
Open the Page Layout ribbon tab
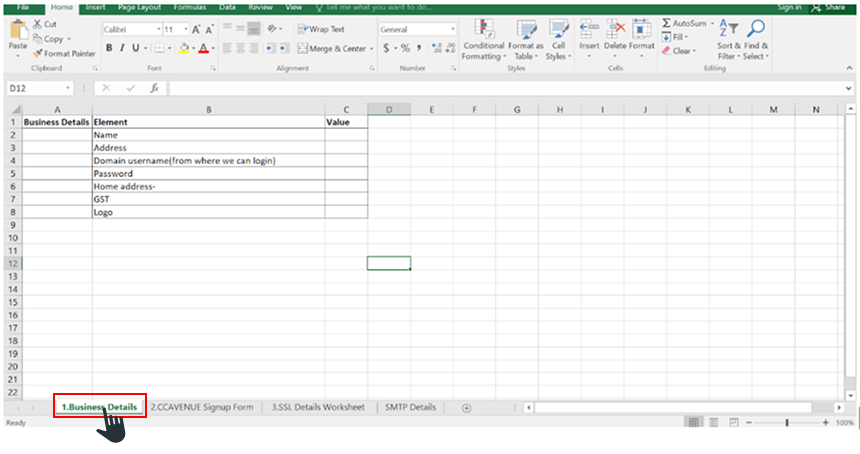[139, 7]
